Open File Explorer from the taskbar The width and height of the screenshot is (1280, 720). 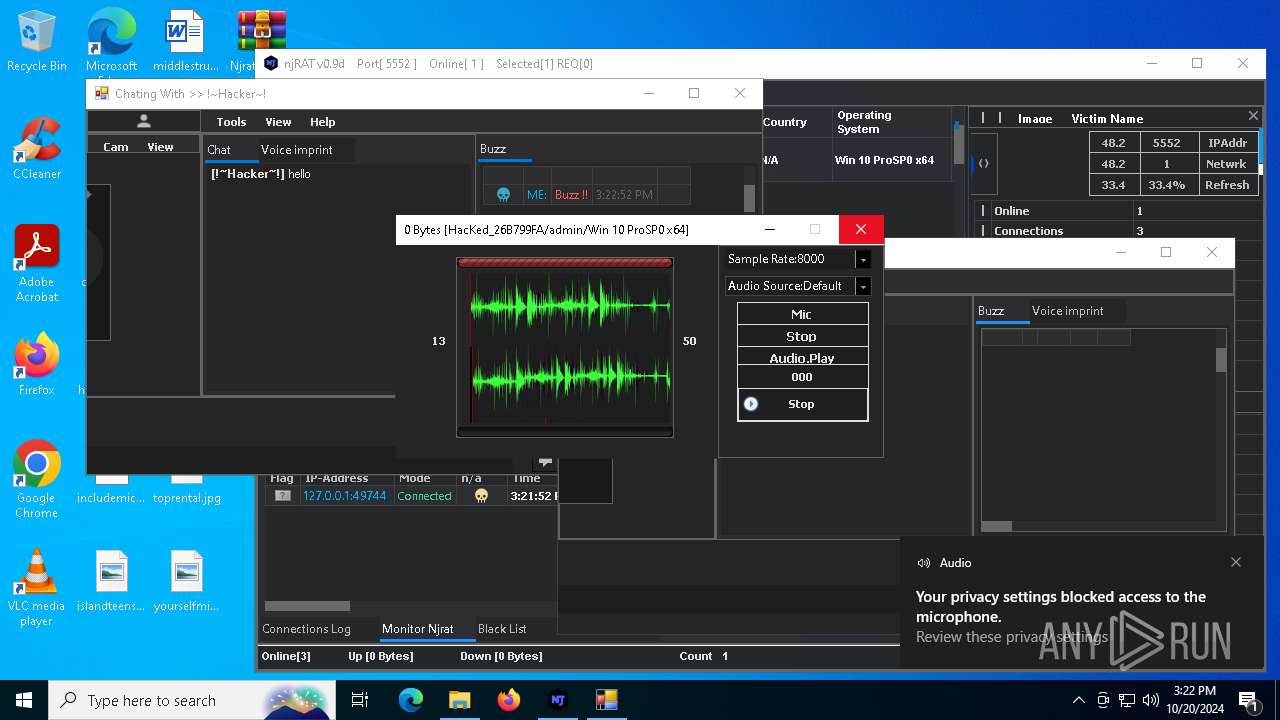click(x=459, y=700)
